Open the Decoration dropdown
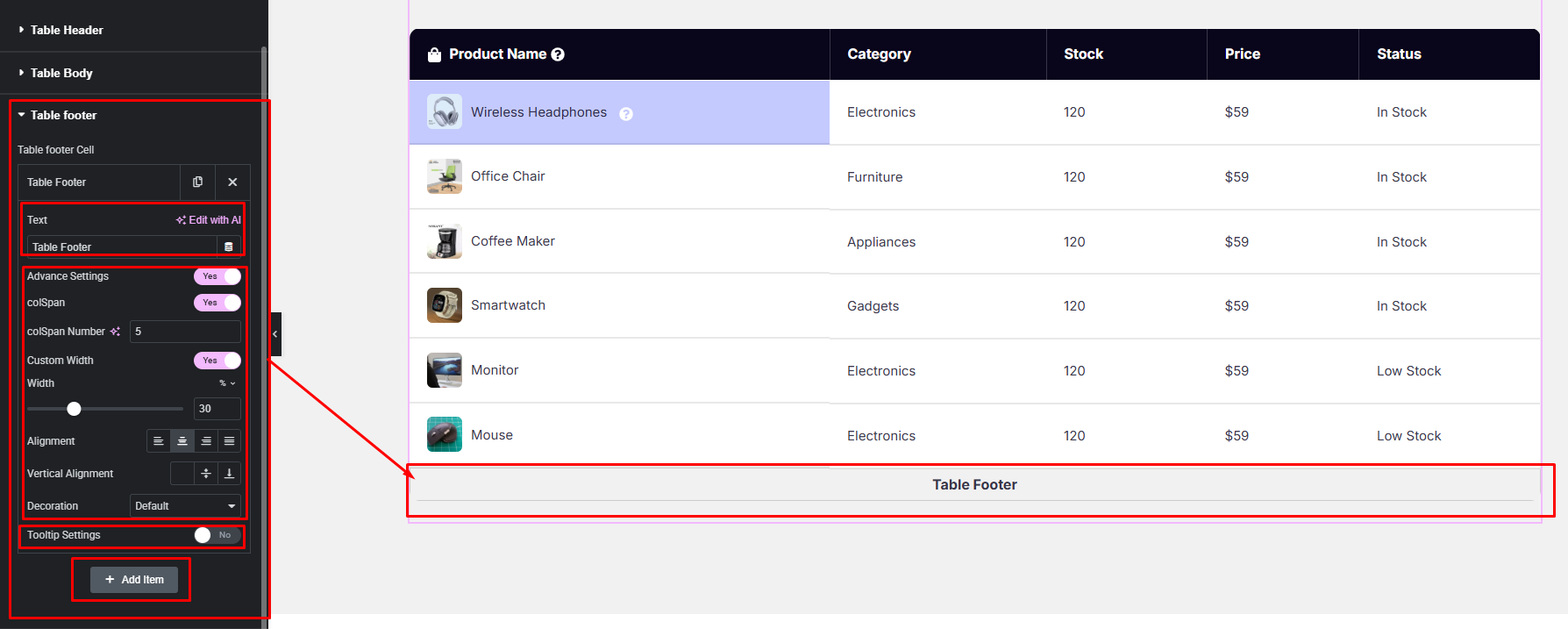The height and width of the screenshot is (629, 1568). pyautogui.click(x=185, y=506)
